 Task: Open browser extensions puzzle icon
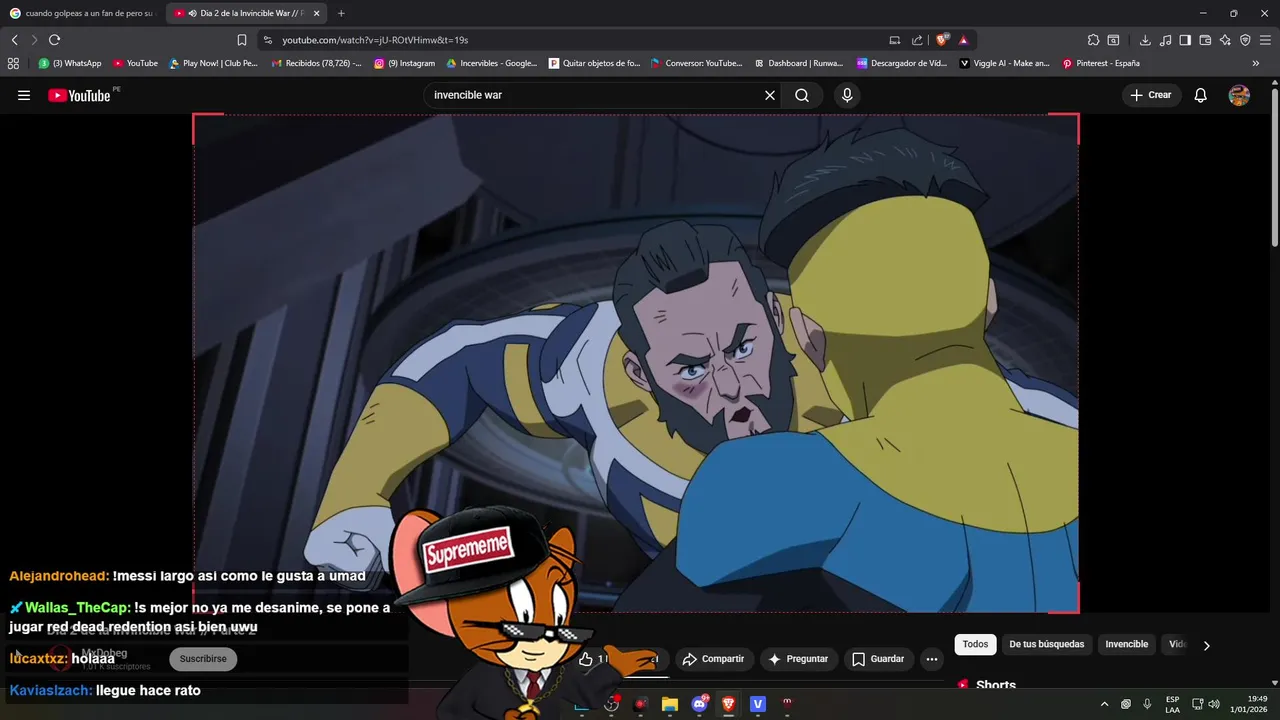click(1093, 40)
